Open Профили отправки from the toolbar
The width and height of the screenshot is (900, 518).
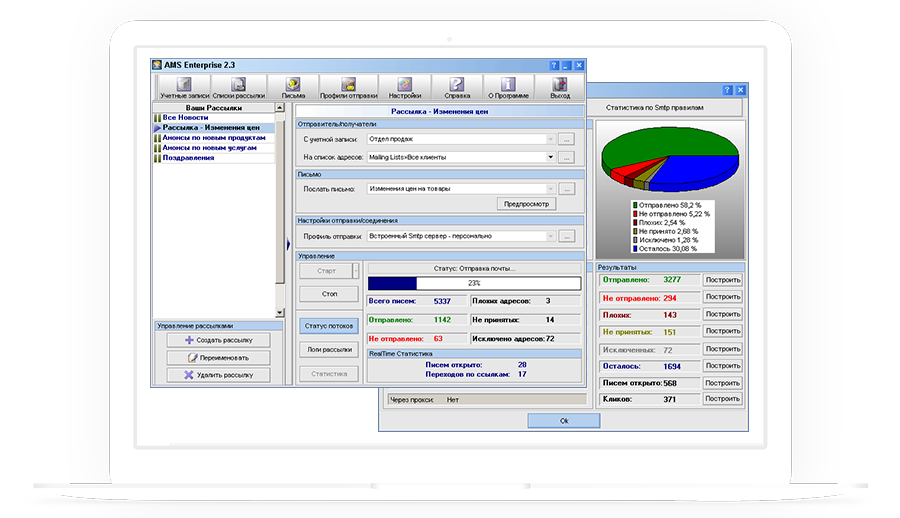pos(347,88)
